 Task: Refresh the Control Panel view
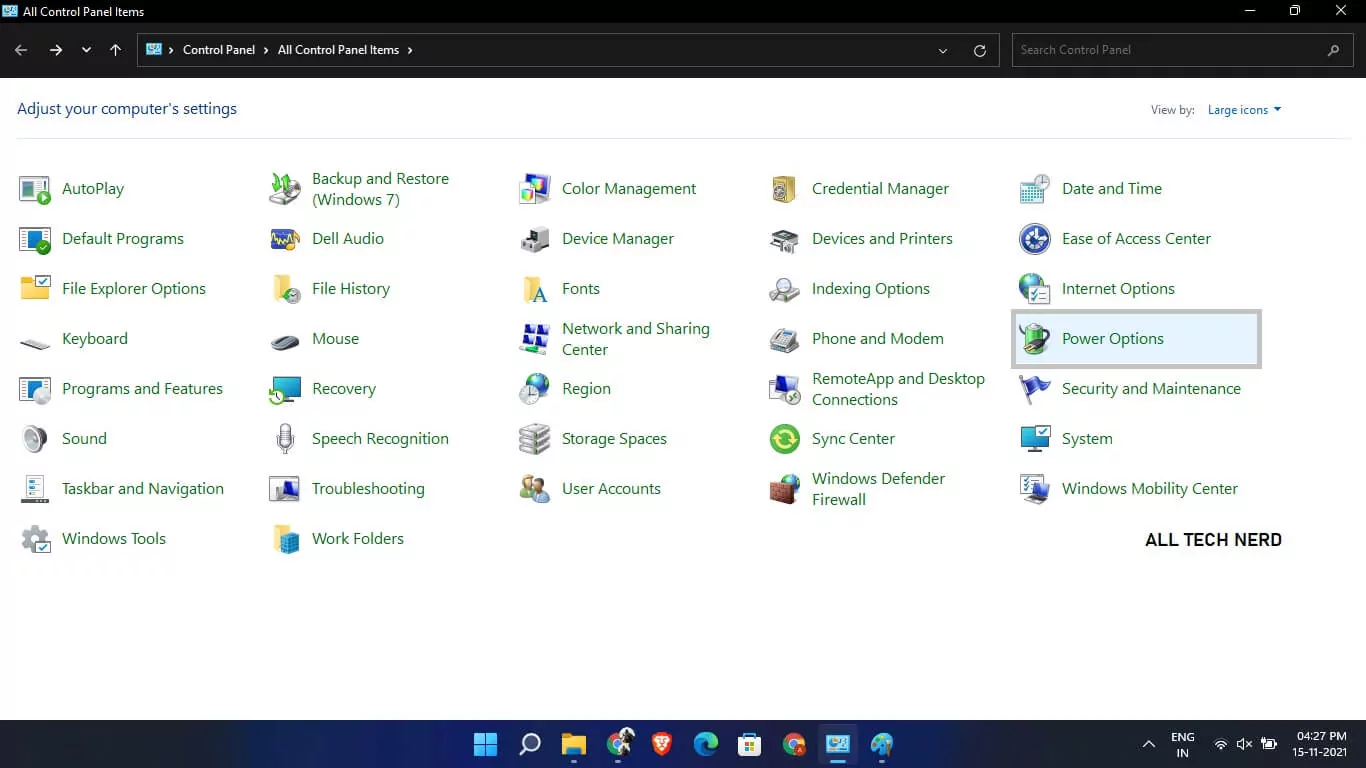click(x=980, y=50)
